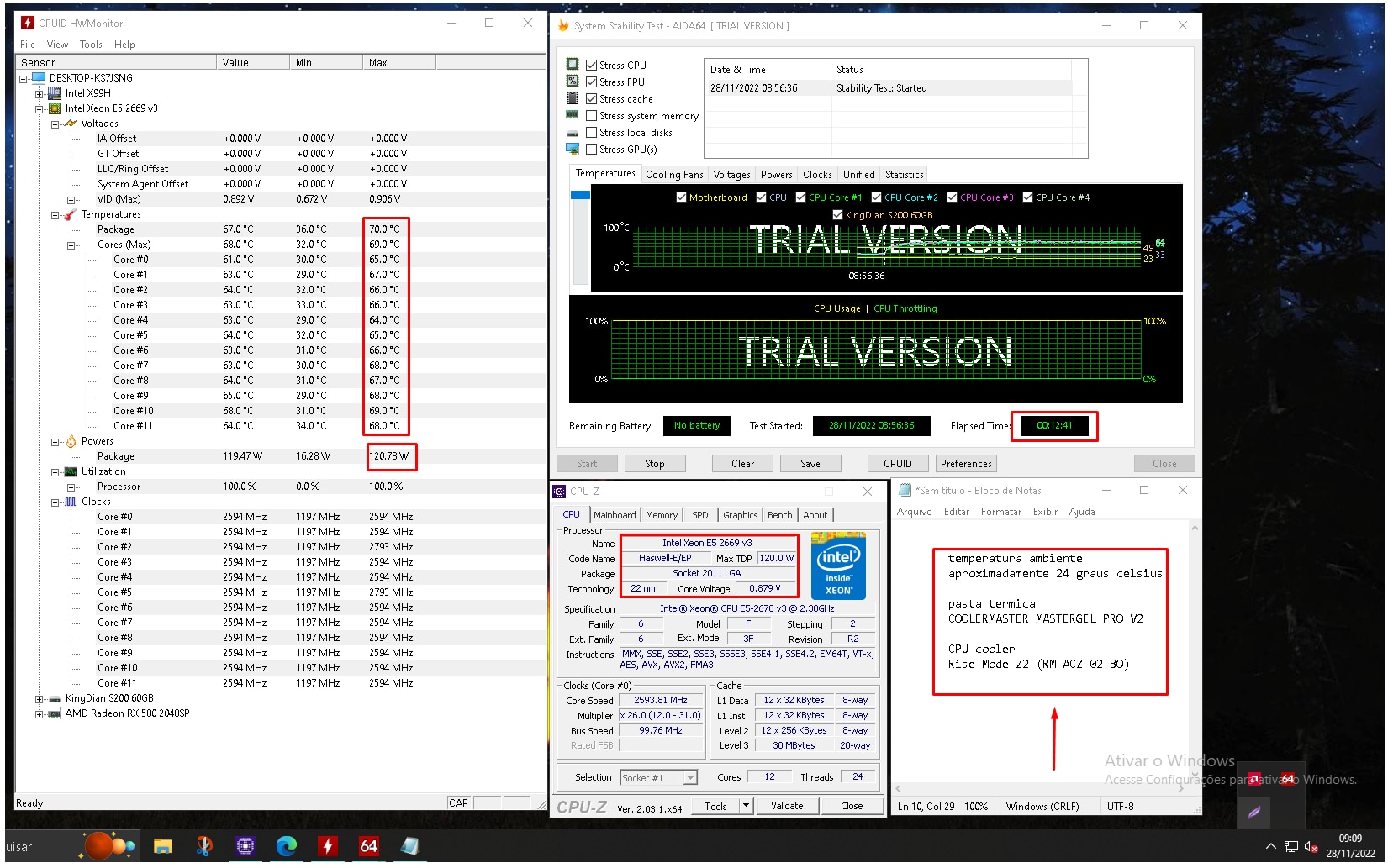Switch to AIDA64 via the 64 taskbar icon

[368, 846]
